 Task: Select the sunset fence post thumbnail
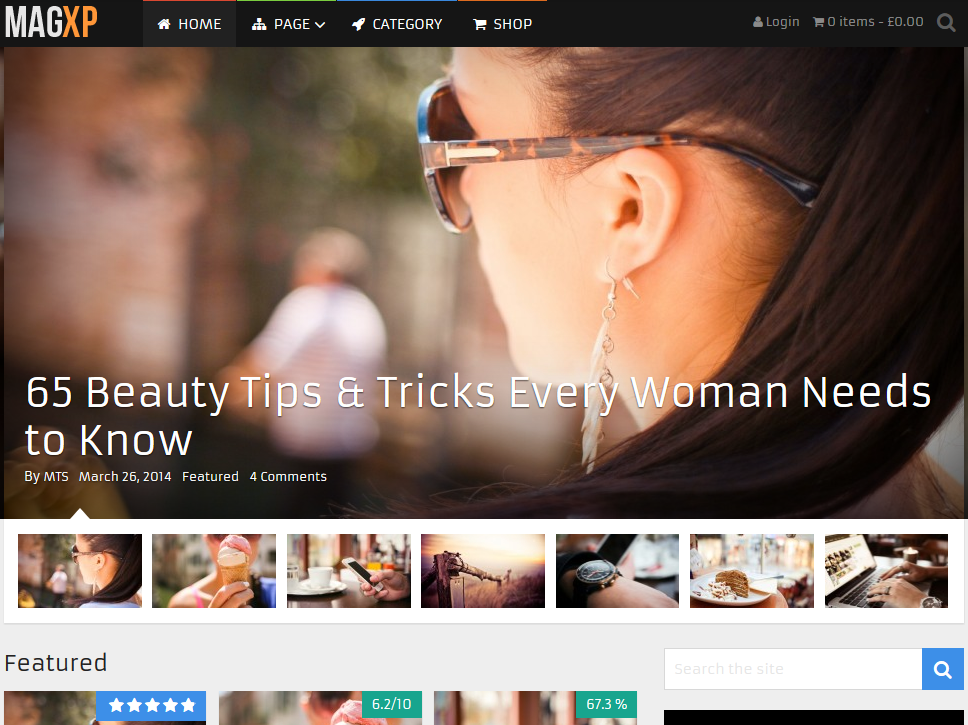(483, 571)
